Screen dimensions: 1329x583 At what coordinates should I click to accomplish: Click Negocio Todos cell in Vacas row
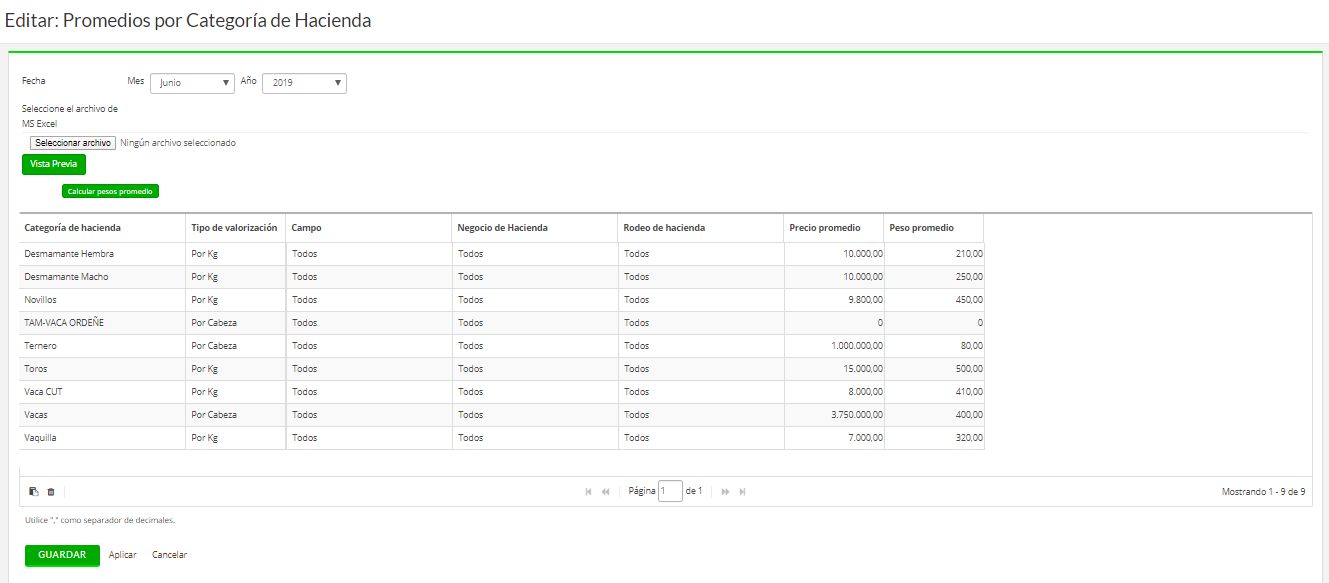(x=534, y=415)
